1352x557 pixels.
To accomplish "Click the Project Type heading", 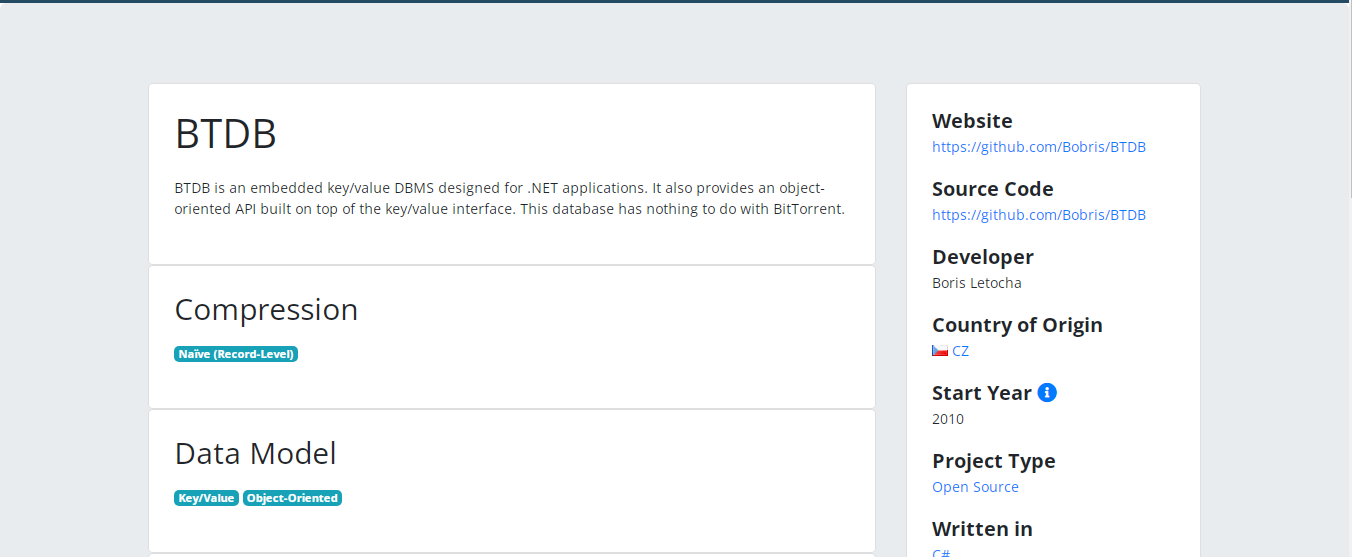I will point(994,461).
